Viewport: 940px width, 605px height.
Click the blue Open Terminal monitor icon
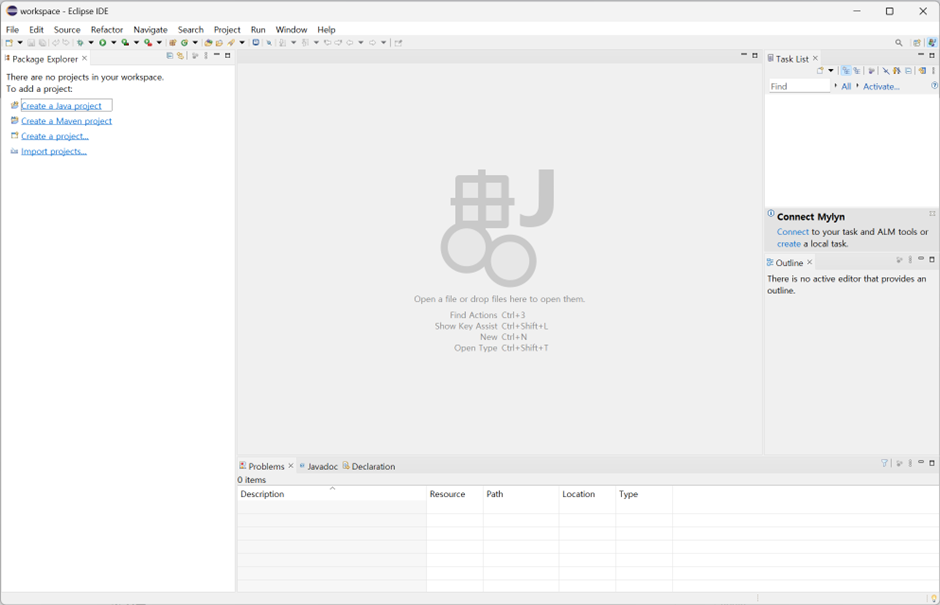[x=255, y=43]
